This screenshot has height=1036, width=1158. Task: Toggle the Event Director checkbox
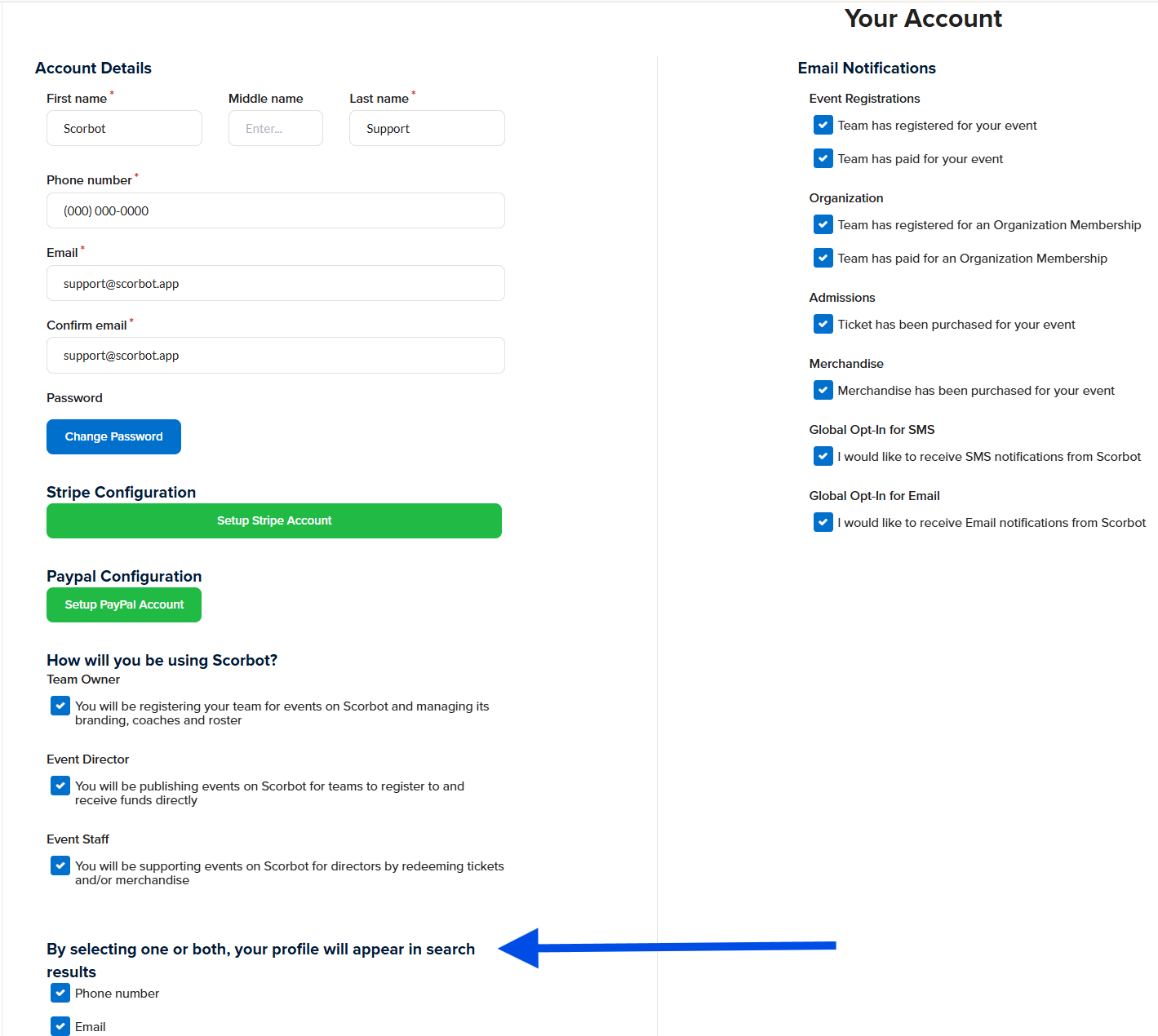(60, 786)
